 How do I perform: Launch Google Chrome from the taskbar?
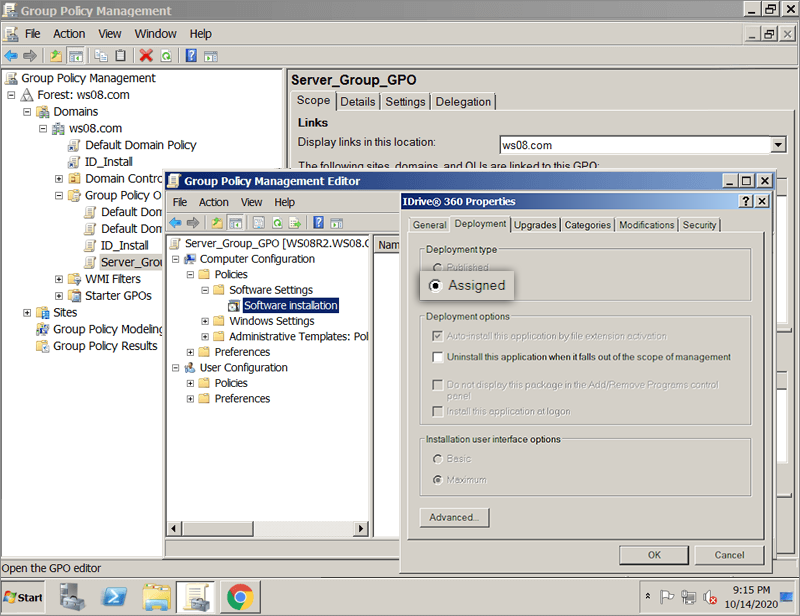pyautogui.click(x=238, y=597)
